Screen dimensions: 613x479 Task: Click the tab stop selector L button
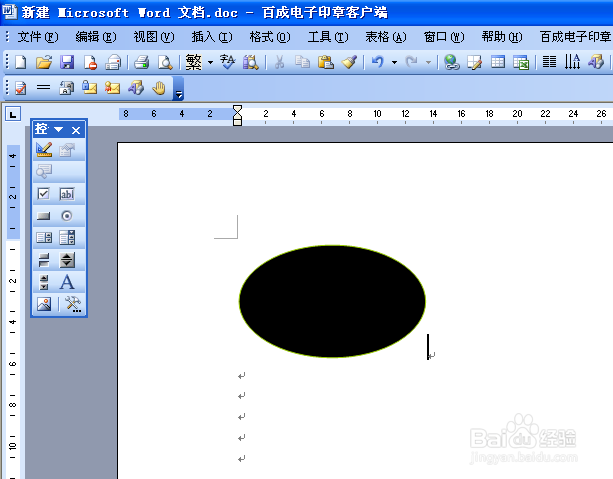13,114
